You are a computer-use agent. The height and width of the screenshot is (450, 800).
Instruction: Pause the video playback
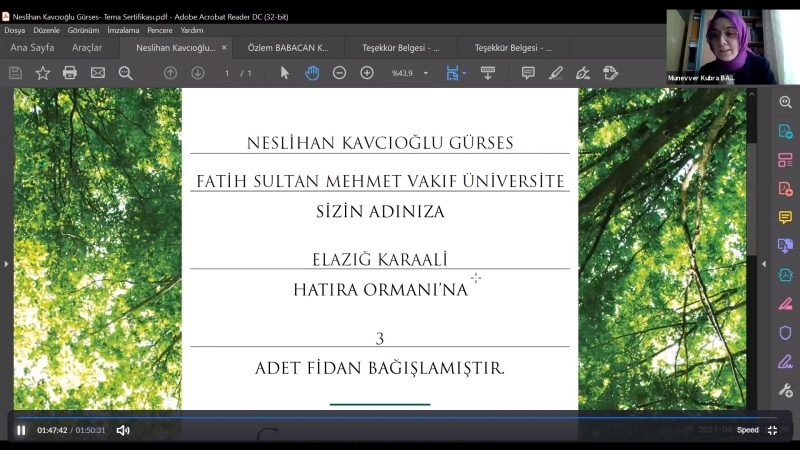coord(21,430)
